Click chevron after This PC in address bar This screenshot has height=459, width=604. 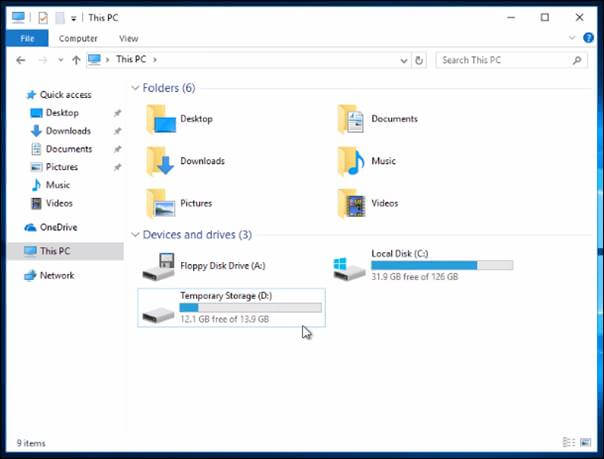[x=155, y=60]
